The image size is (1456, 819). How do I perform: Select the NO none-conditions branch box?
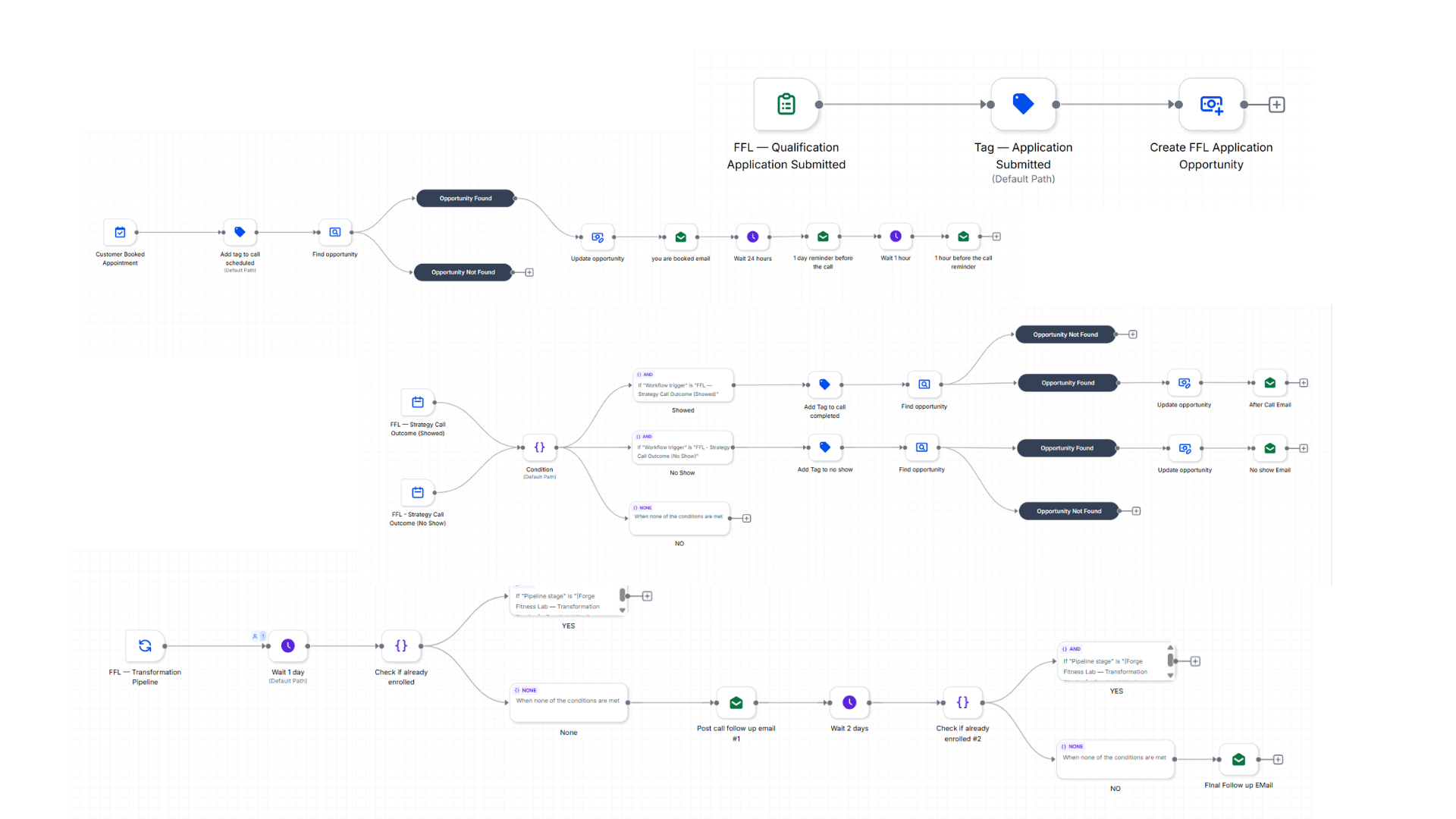tap(679, 519)
